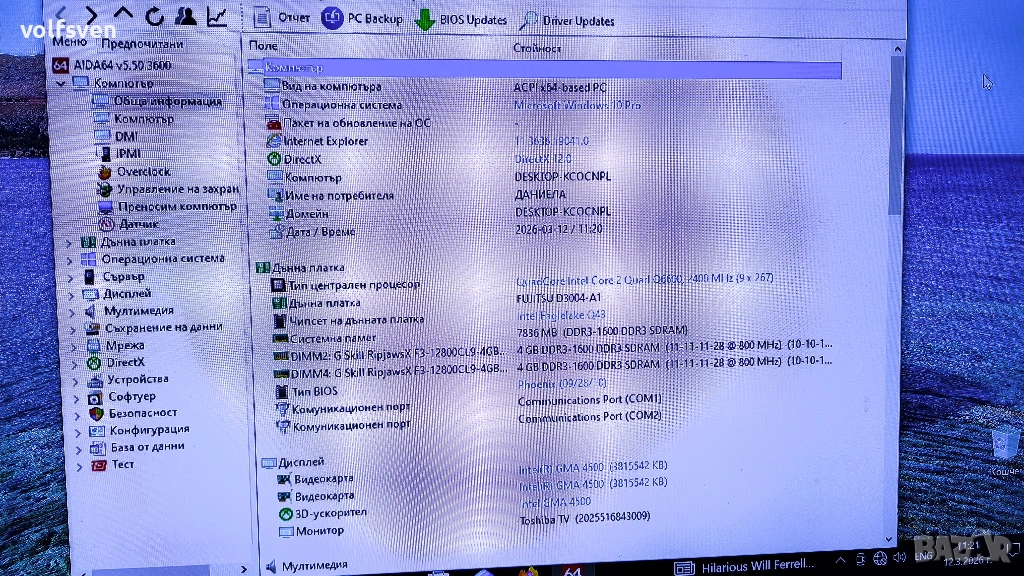Viewport: 1024px width, 576px height.
Task: Open the Меню menu
Action: (x=68, y=42)
